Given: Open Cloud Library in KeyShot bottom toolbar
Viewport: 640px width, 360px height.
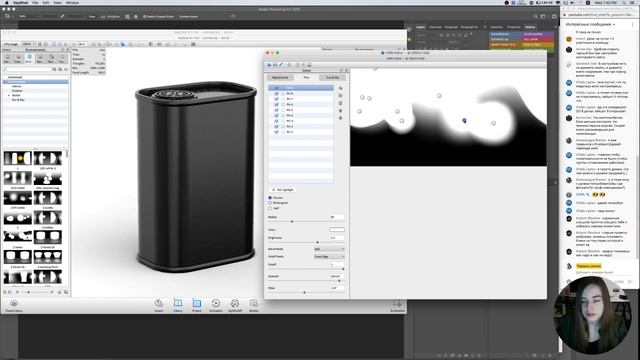Looking at the screenshot, I should pyautogui.click(x=13, y=305).
